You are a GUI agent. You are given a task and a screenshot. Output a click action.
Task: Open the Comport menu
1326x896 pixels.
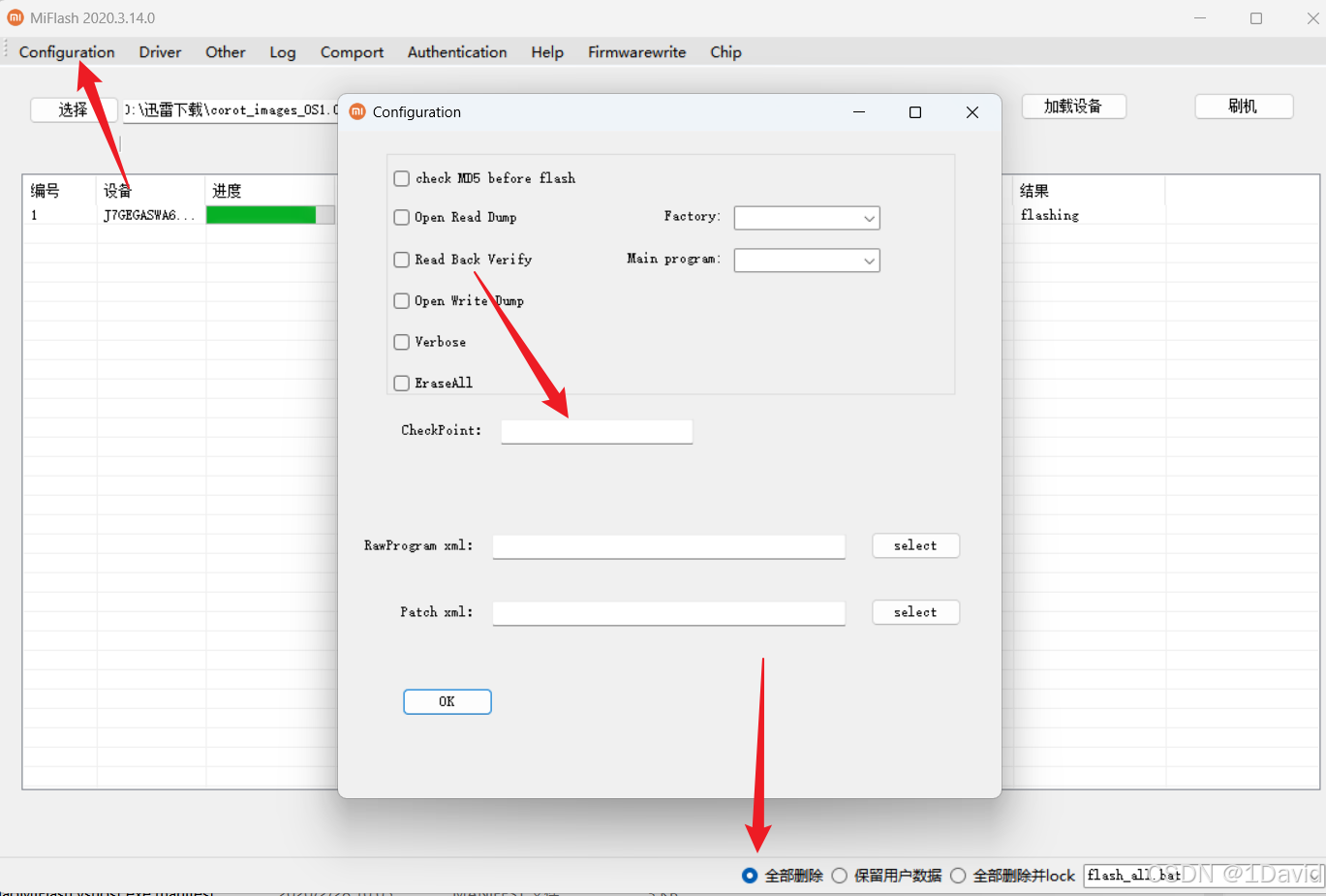click(x=352, y=52)
